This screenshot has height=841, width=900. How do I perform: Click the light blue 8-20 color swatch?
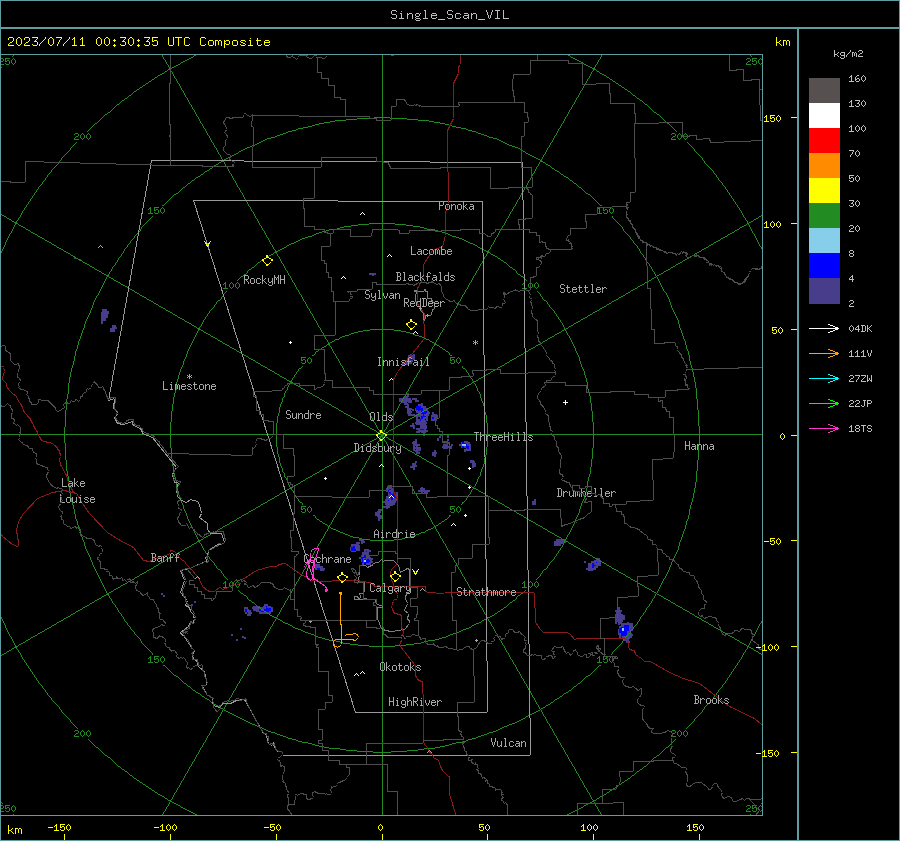tap(824, 241)
